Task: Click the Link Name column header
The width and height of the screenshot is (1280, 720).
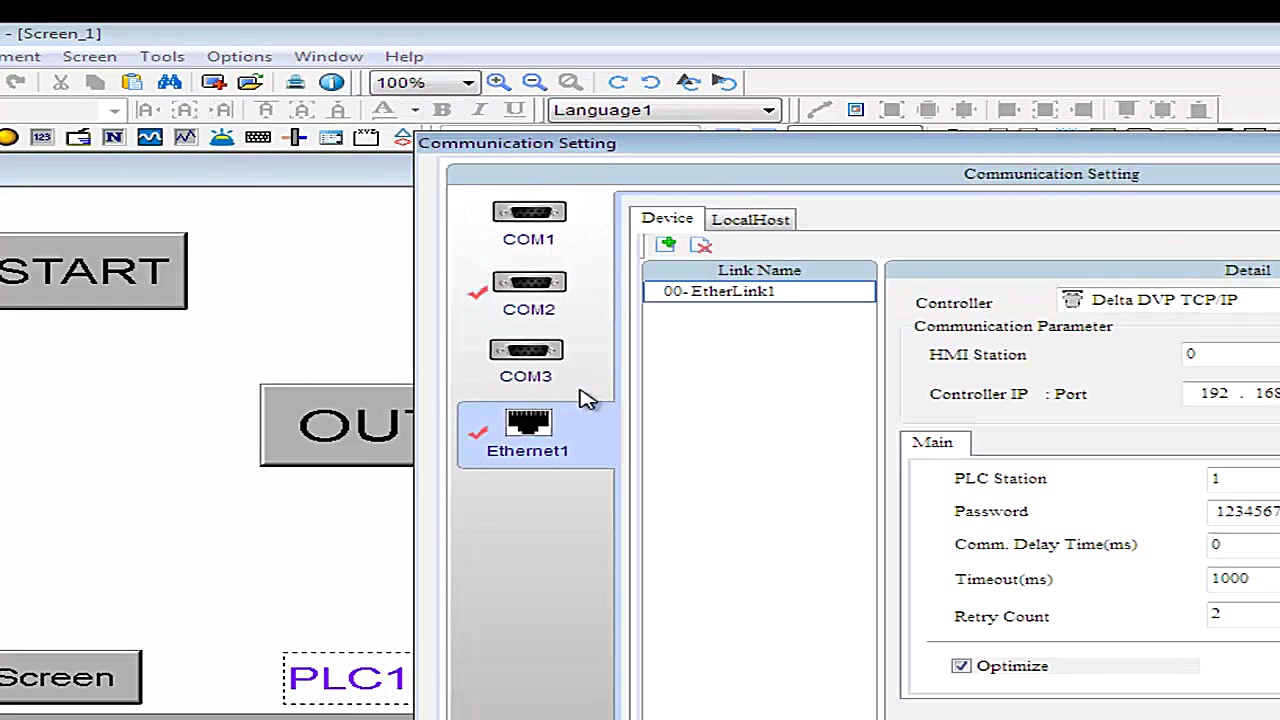Action: coord(759,270)
